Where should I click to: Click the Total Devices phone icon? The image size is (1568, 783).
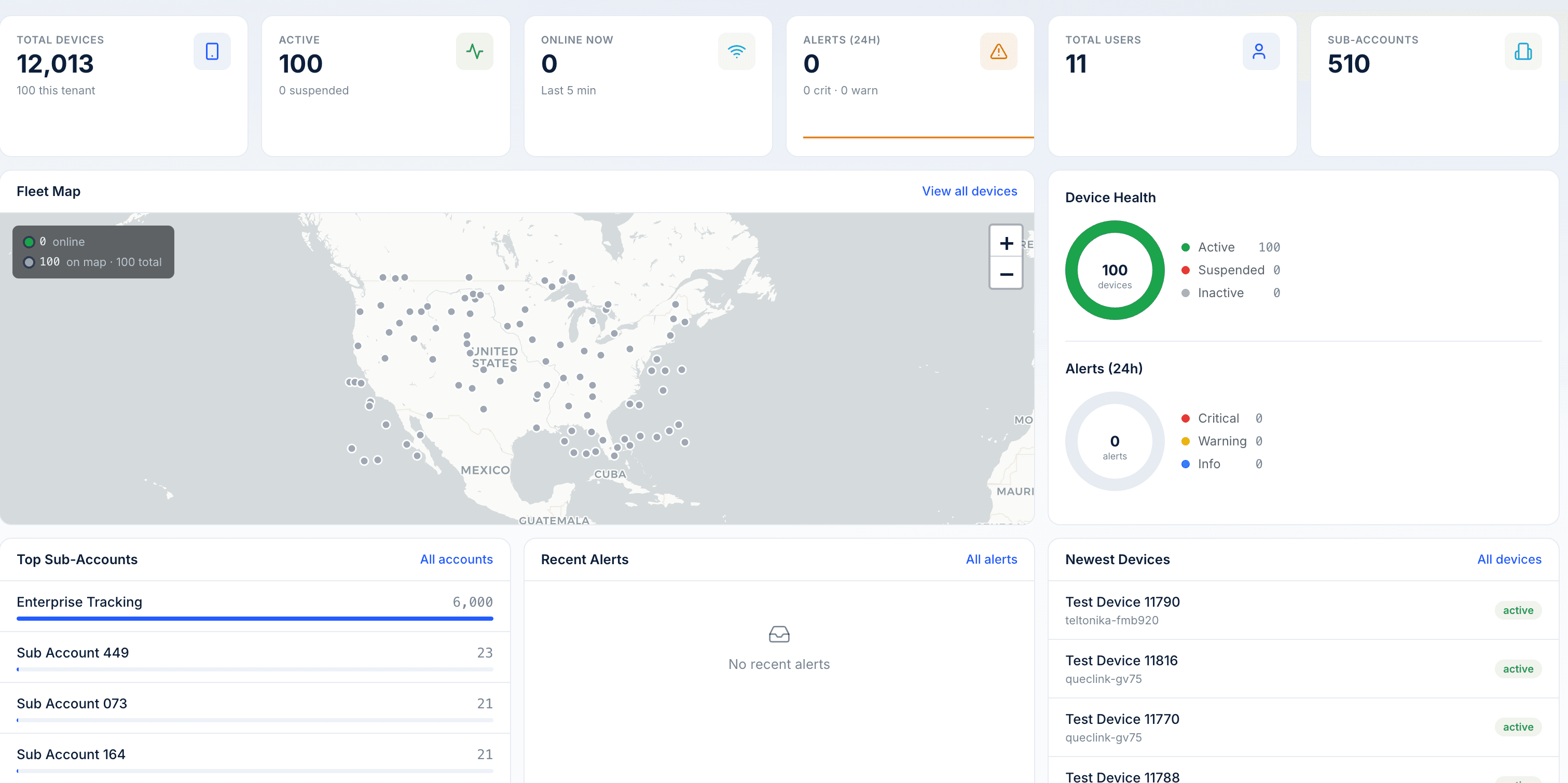pos(212,52)
